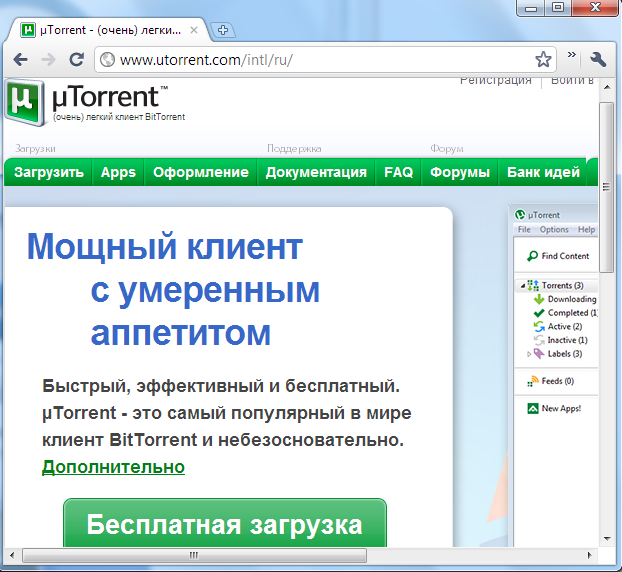622x572 pixels.
Task: Open Форумы navigation tab
Action: point(460,172)
